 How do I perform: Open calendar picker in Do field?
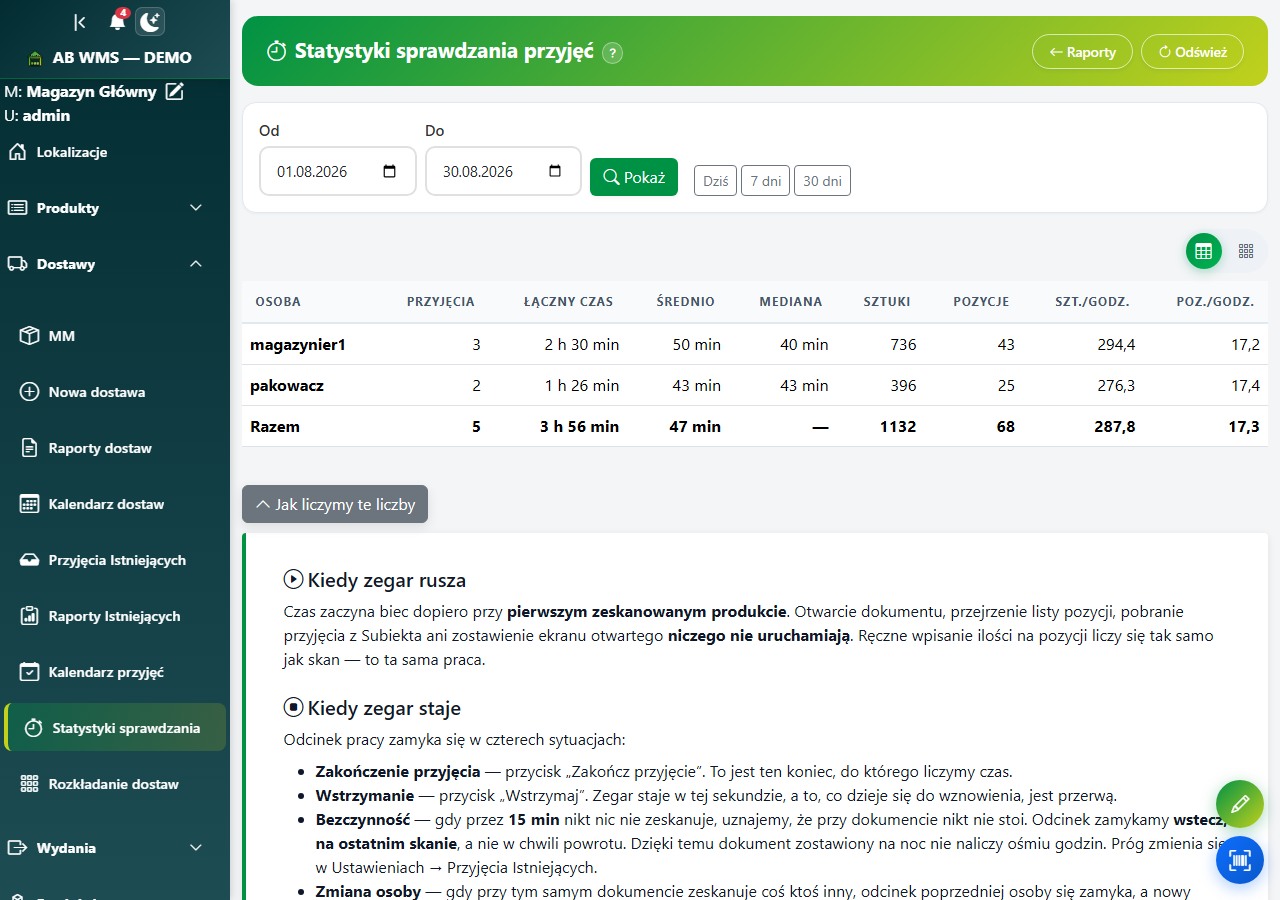coord(555,171)
